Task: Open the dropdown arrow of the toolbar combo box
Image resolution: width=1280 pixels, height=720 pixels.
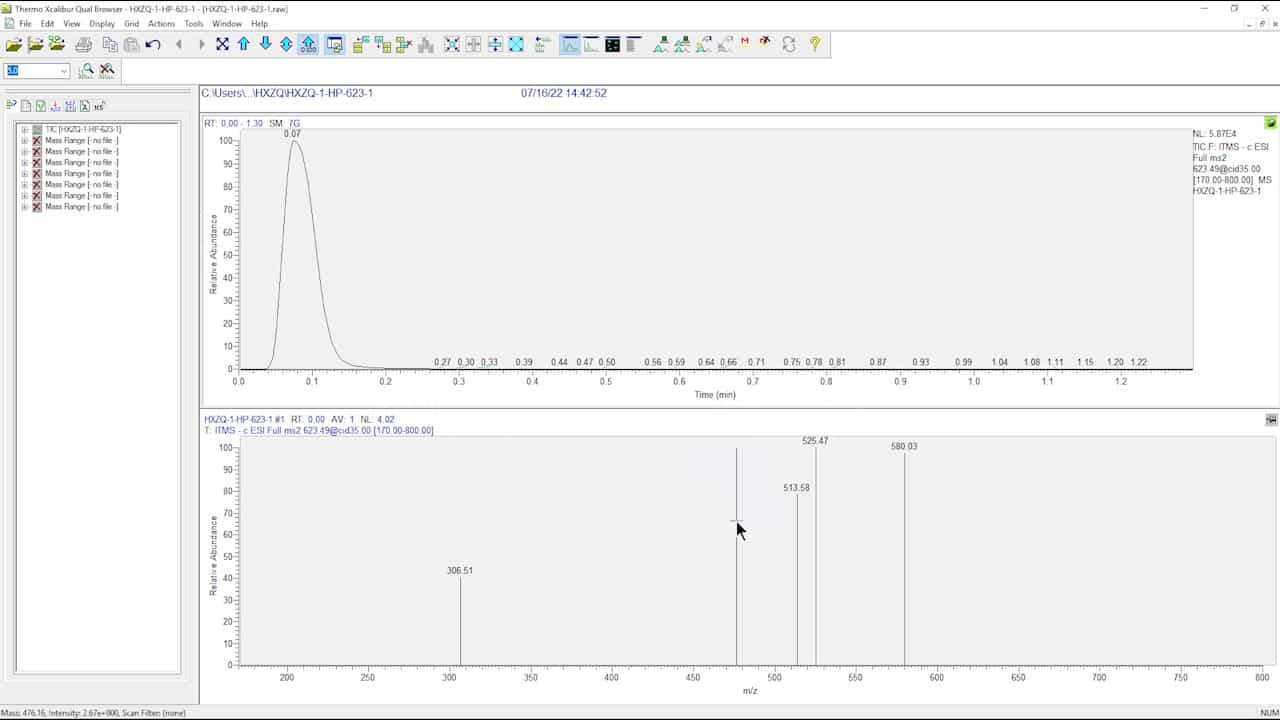Action: pos(64,71)
